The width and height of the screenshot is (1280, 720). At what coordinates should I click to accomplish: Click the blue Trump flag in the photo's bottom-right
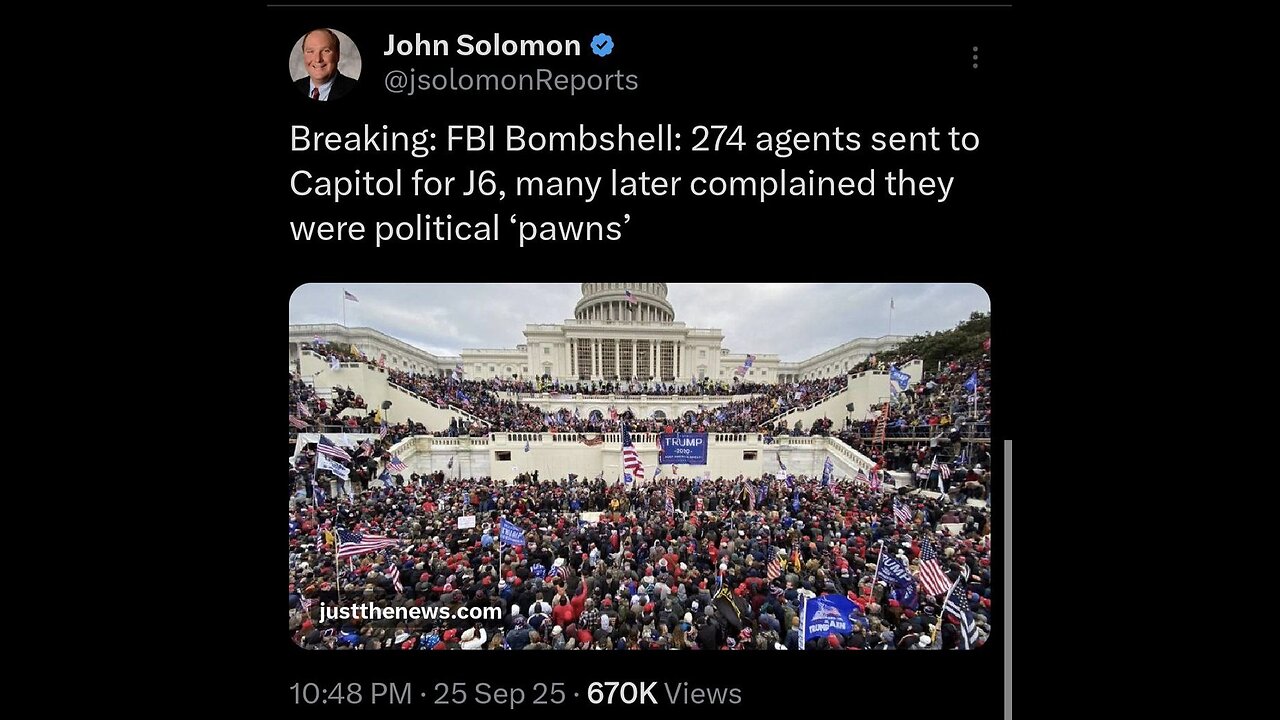pos(830,616)
